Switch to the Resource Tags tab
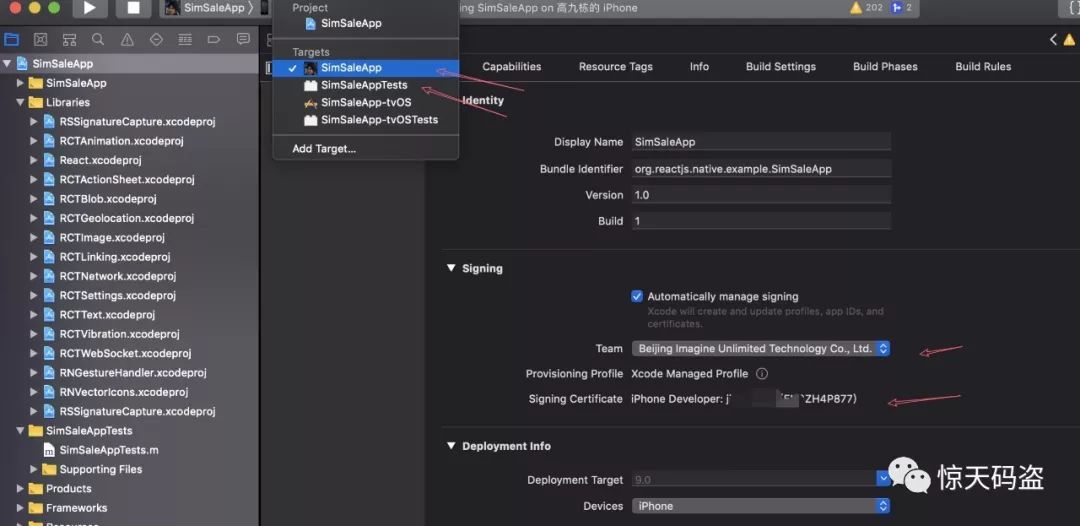 pyautogui.click(x=616, y=67)
